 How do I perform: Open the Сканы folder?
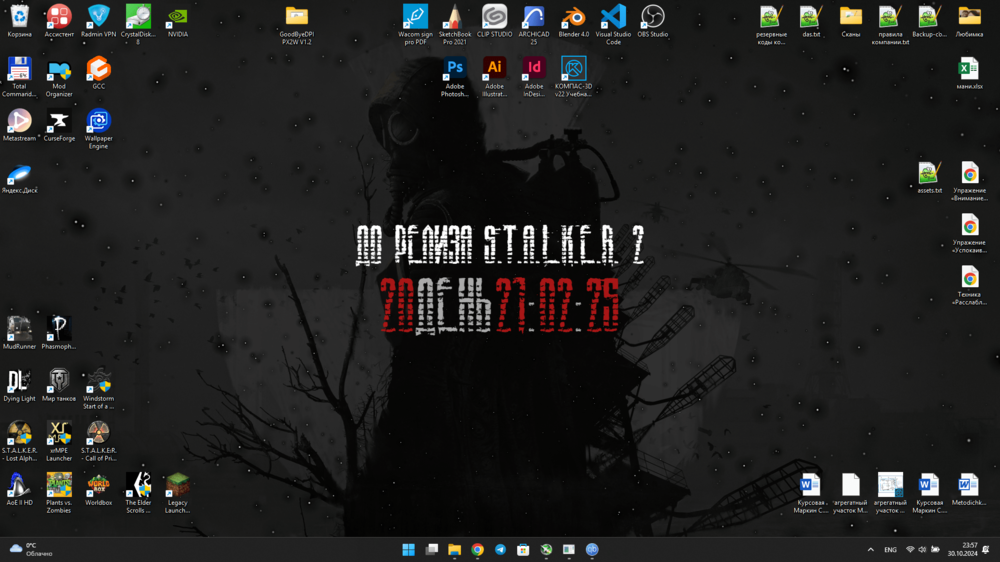pyautogui.click(x=850, y=21)
